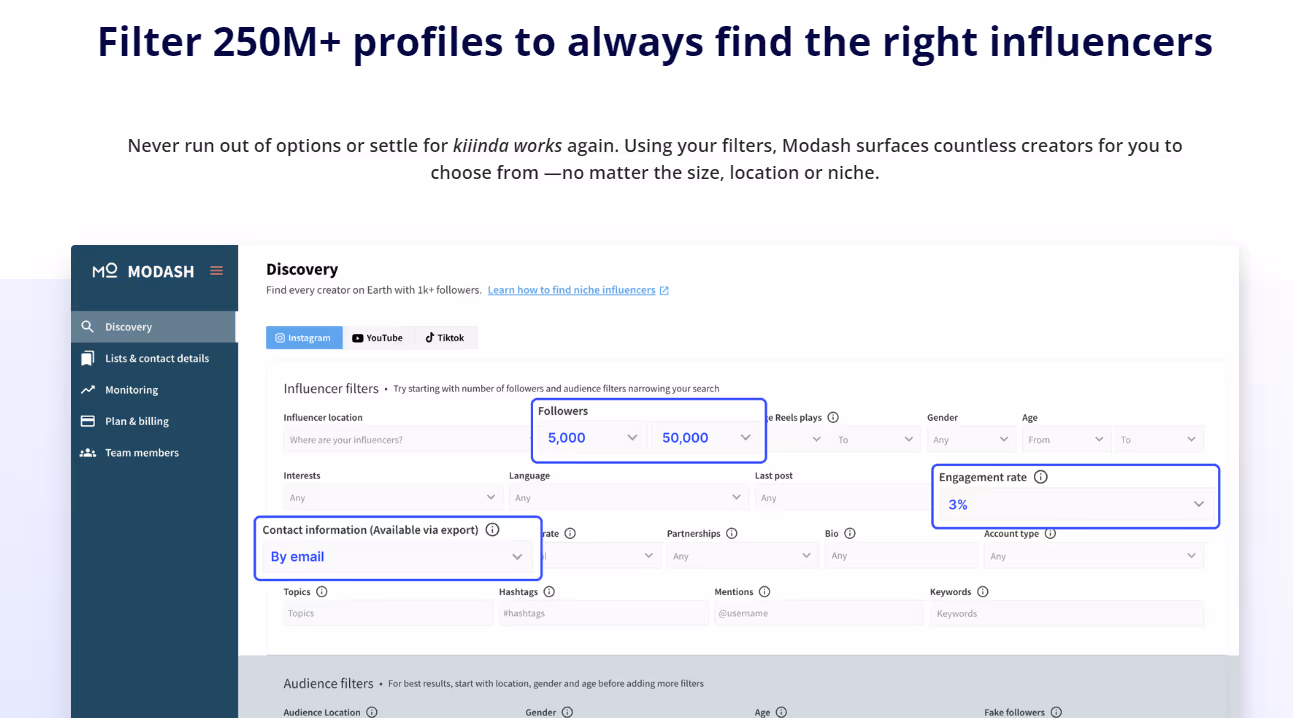The width and height of the screenshot is (1293, 718).
Task: Click the Team members people icon
Action: [88, 453]
